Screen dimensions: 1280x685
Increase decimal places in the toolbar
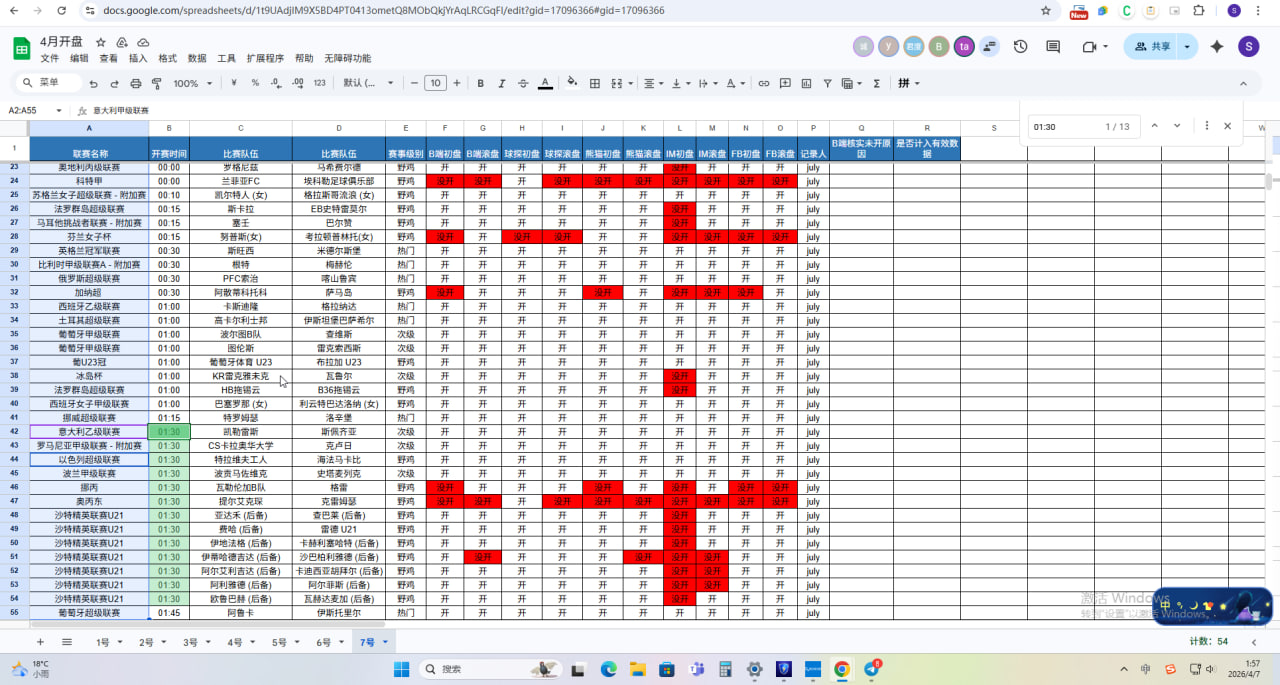298,83
